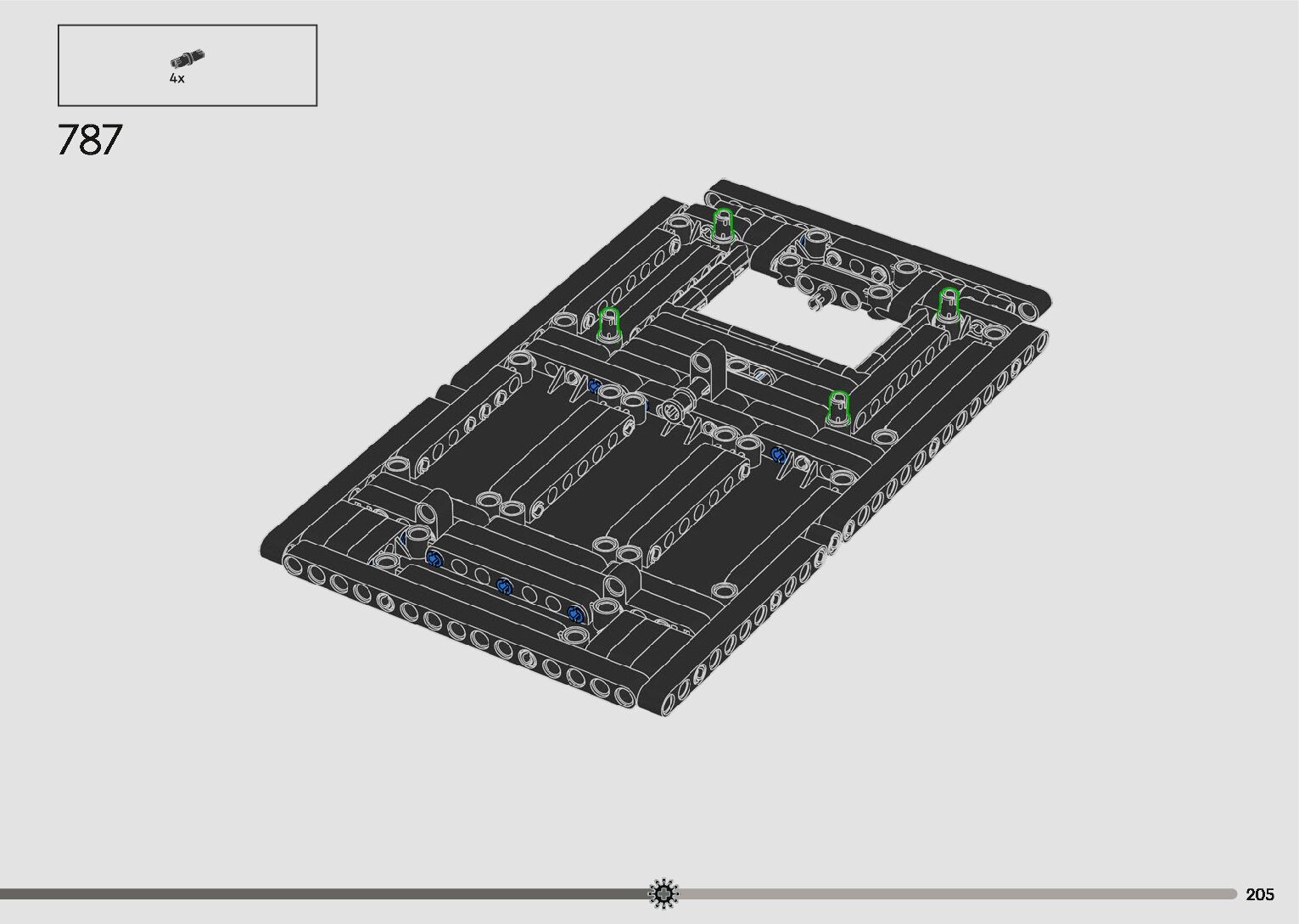
Task: Select the green-outlined pin nearest the center axle
Action: [838, 407]
